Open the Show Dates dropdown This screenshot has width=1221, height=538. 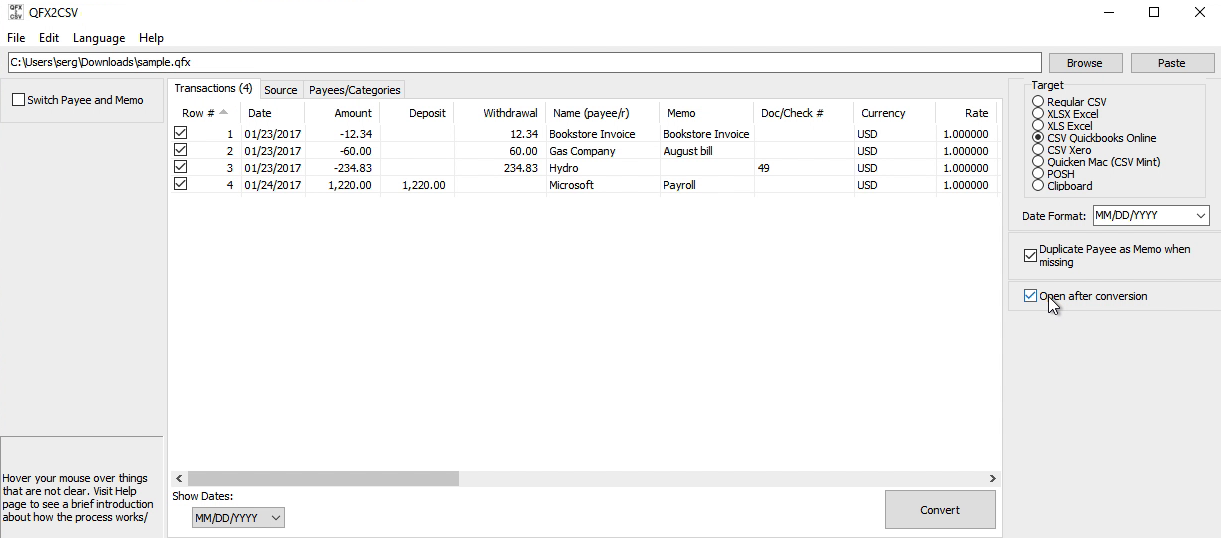point(238,518)
